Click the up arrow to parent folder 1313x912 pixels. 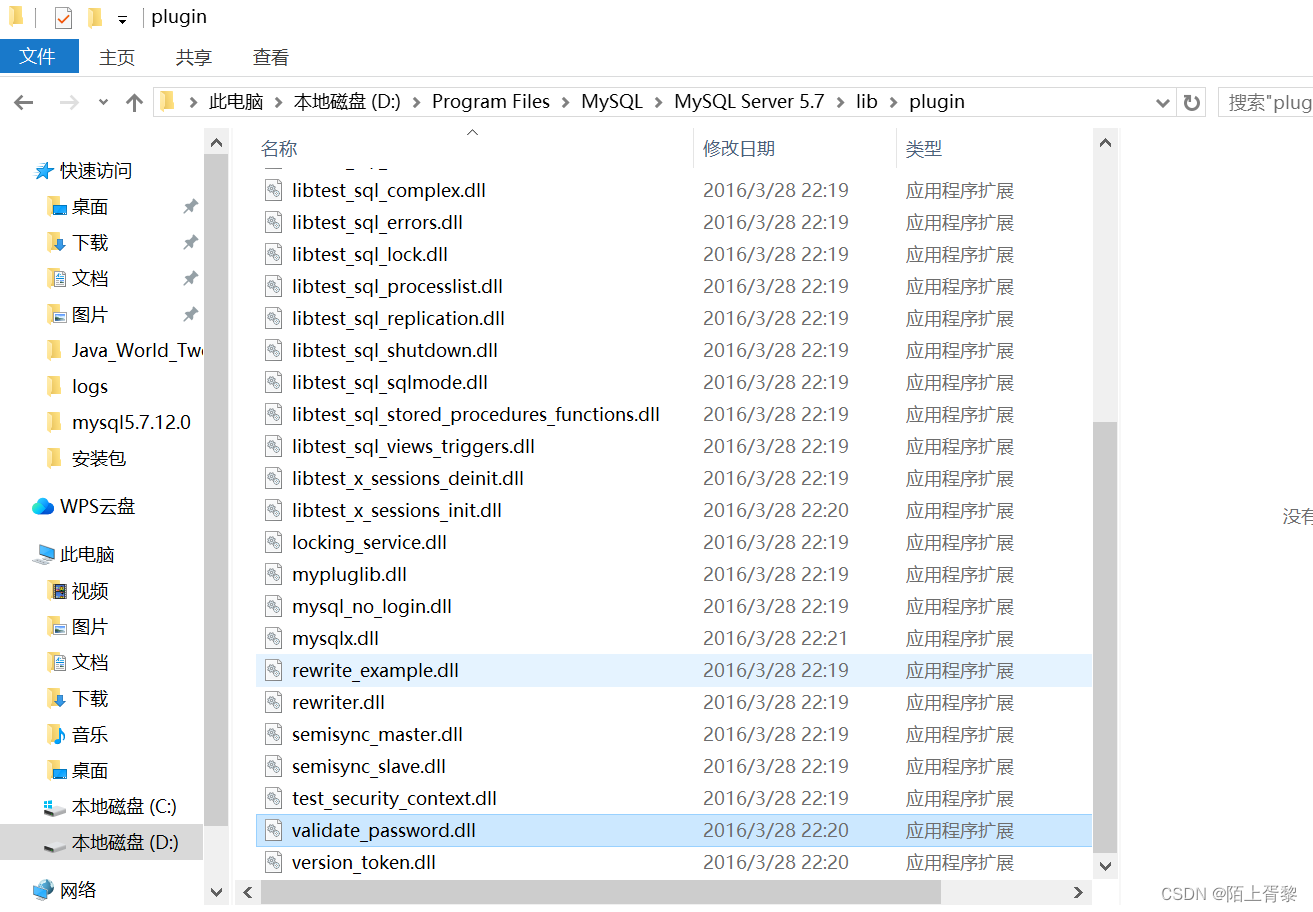(133, 101)
